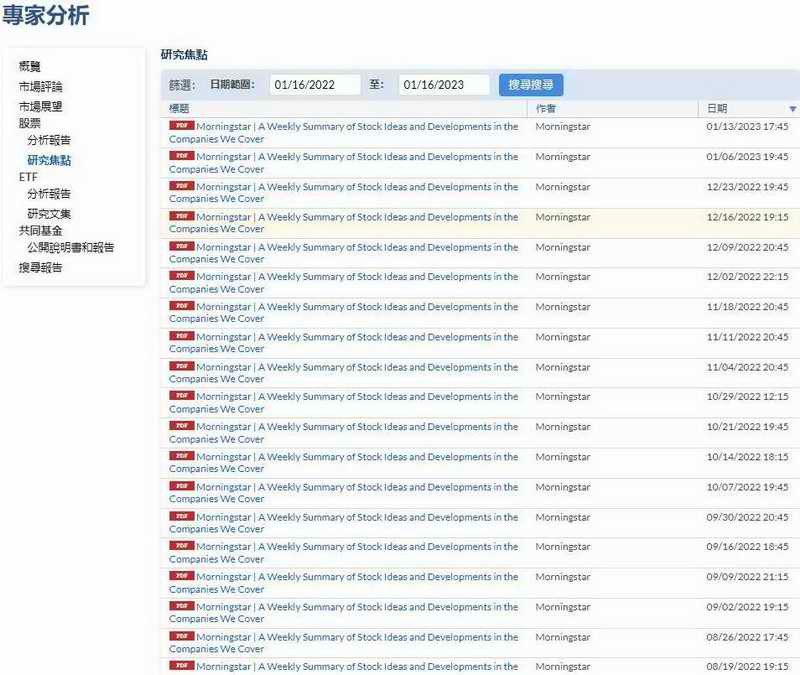Open 市場展望 in the sidebar
This screenshot has height=675, width=800.
point(40,106)
